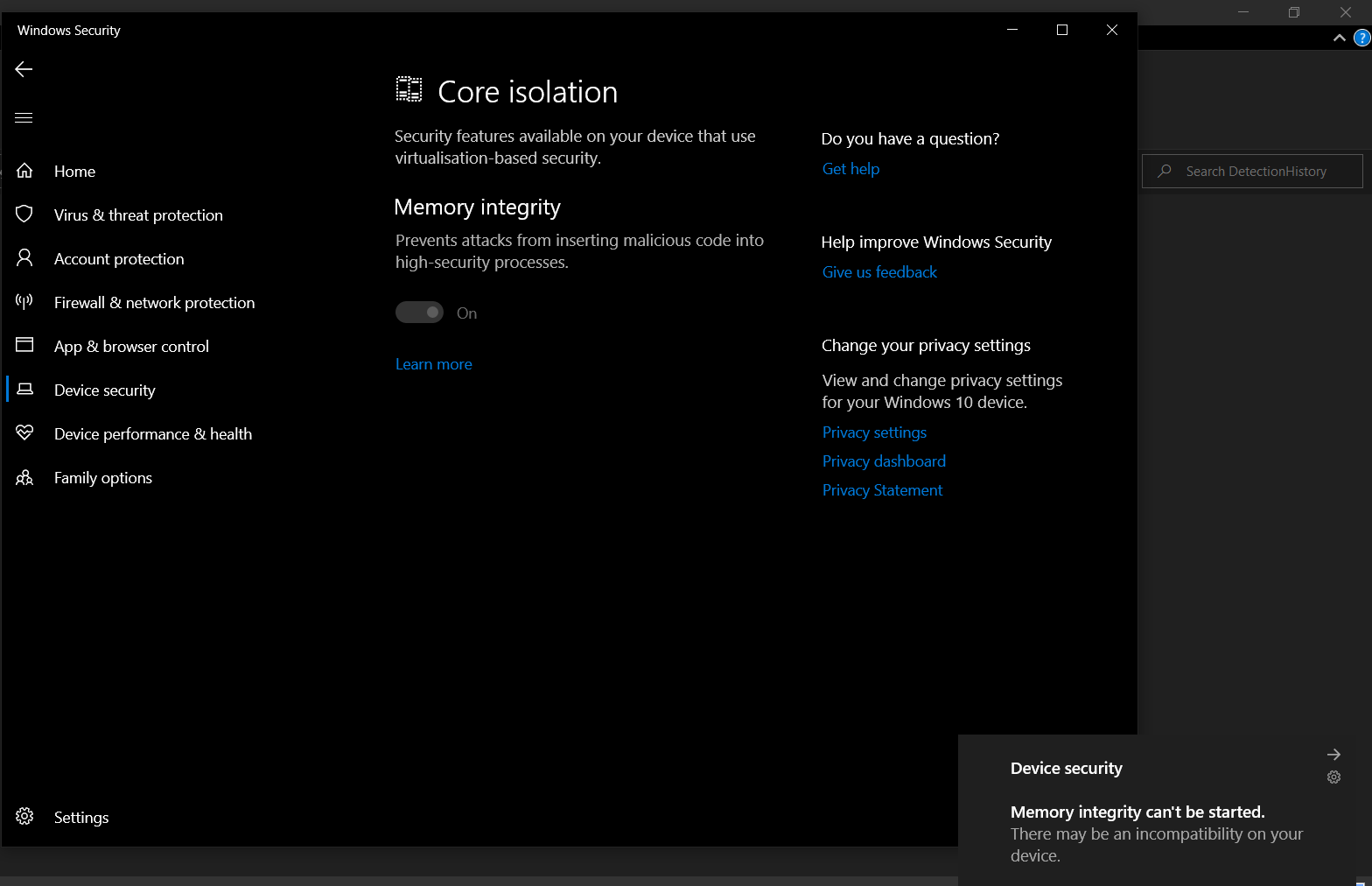Click the Core isolation heading
The image size is (1372, 886).
click(528, 92)
